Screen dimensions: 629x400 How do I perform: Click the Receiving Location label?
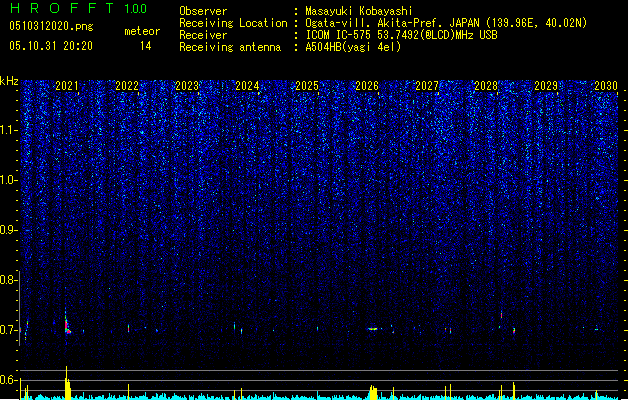[x=233, y=23]
